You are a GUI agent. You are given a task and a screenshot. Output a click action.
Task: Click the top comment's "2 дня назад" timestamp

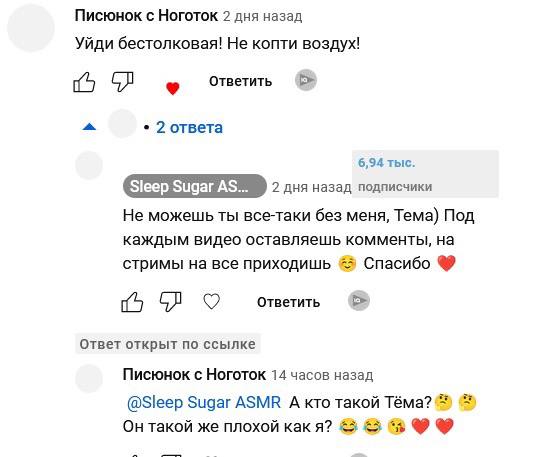point(262,16)
